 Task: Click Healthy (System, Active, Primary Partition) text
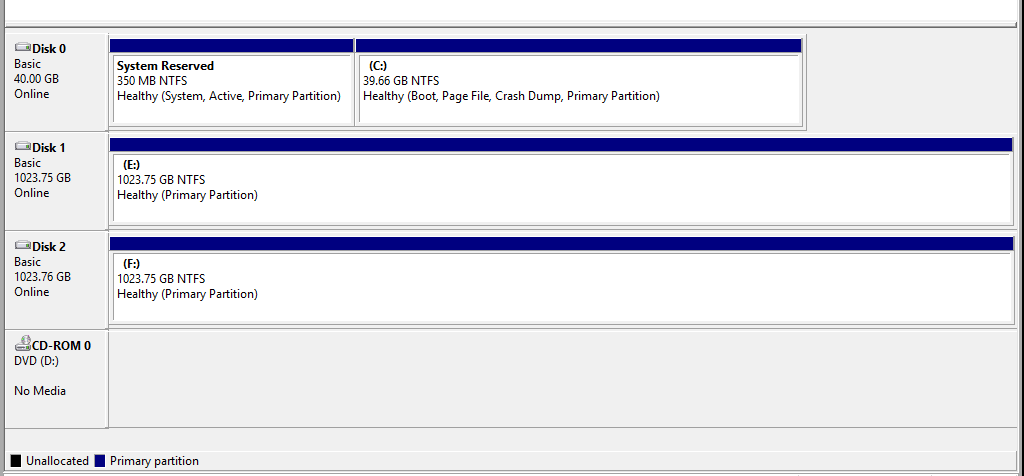(x=229, y=96)
